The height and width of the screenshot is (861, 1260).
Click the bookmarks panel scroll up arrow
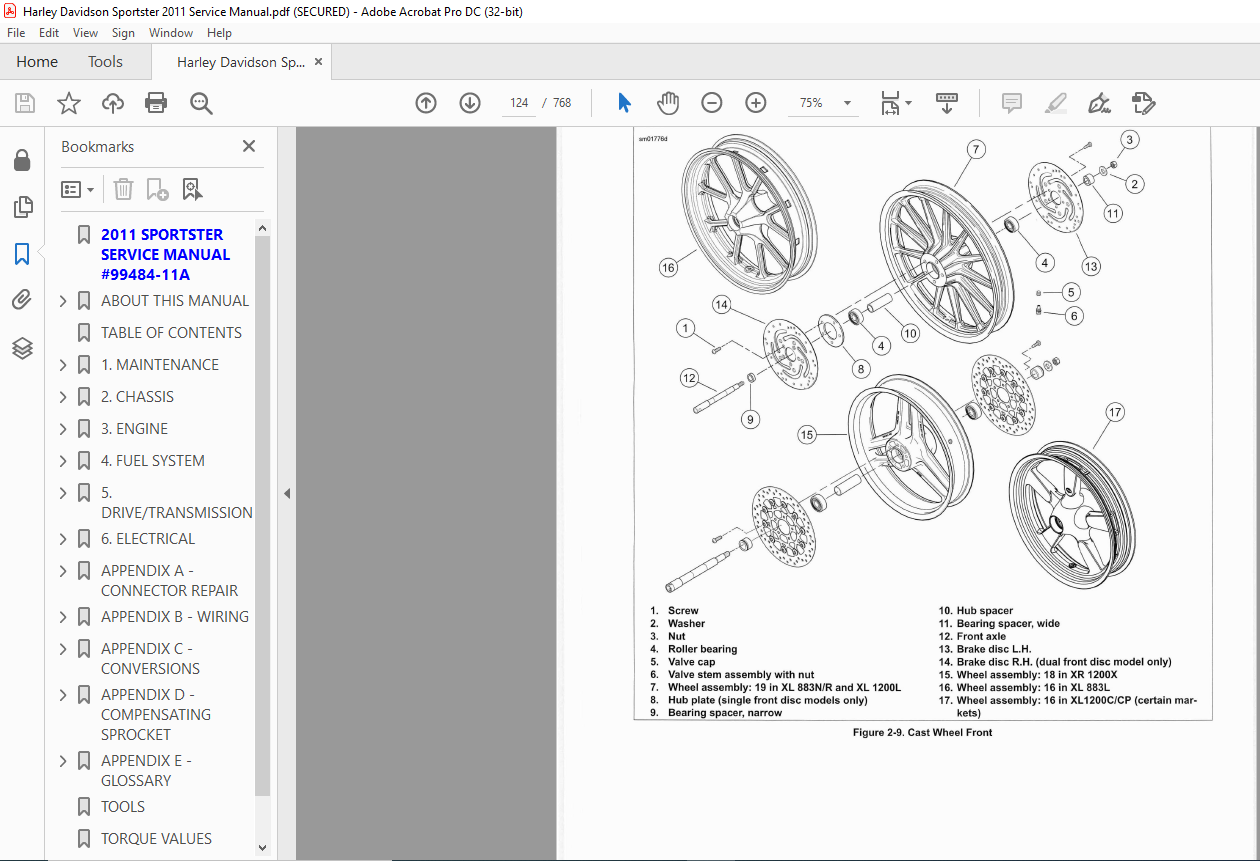(263, 229)
